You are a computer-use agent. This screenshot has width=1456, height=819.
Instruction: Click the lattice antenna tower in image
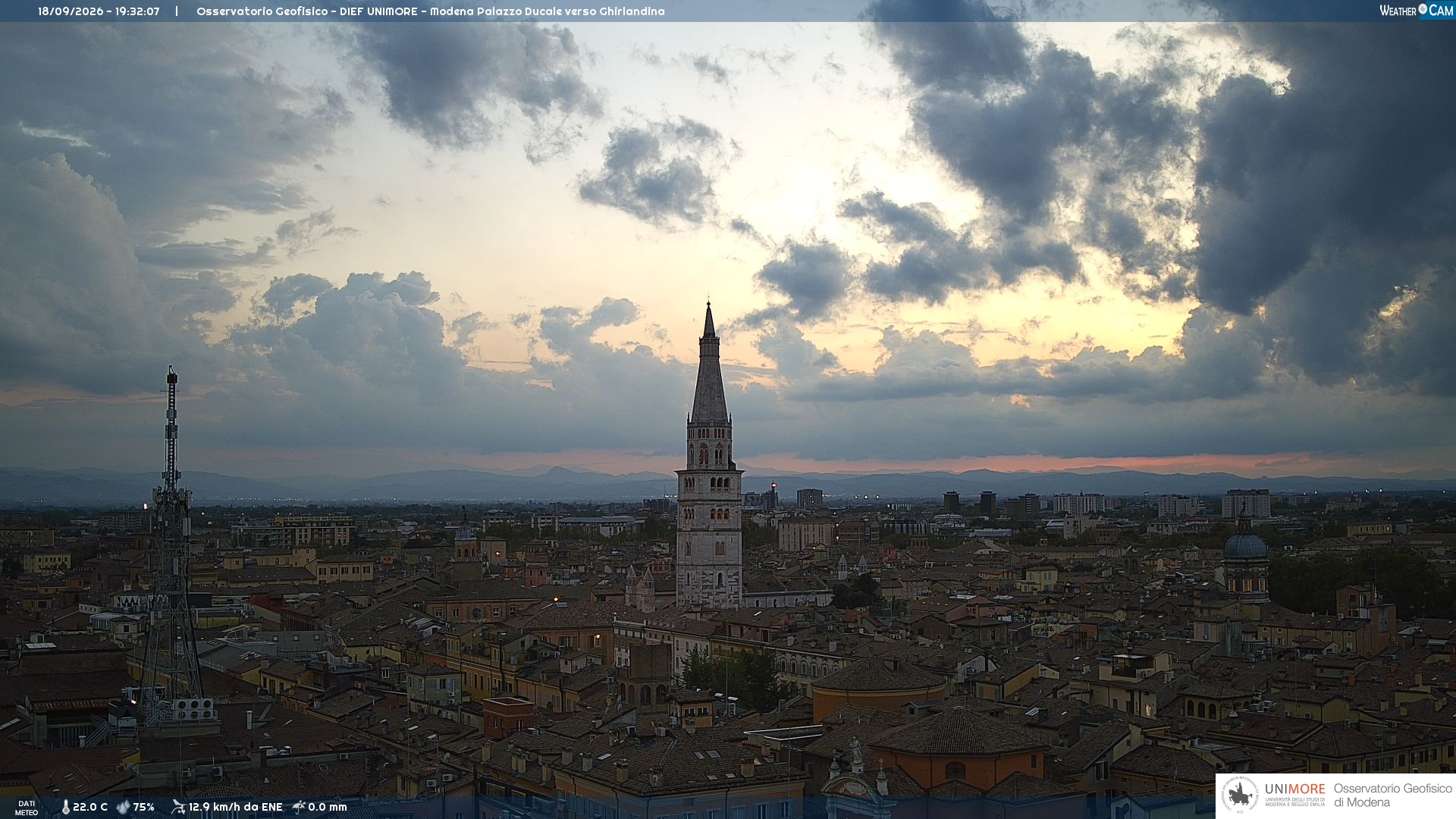(x=171, y=546)
